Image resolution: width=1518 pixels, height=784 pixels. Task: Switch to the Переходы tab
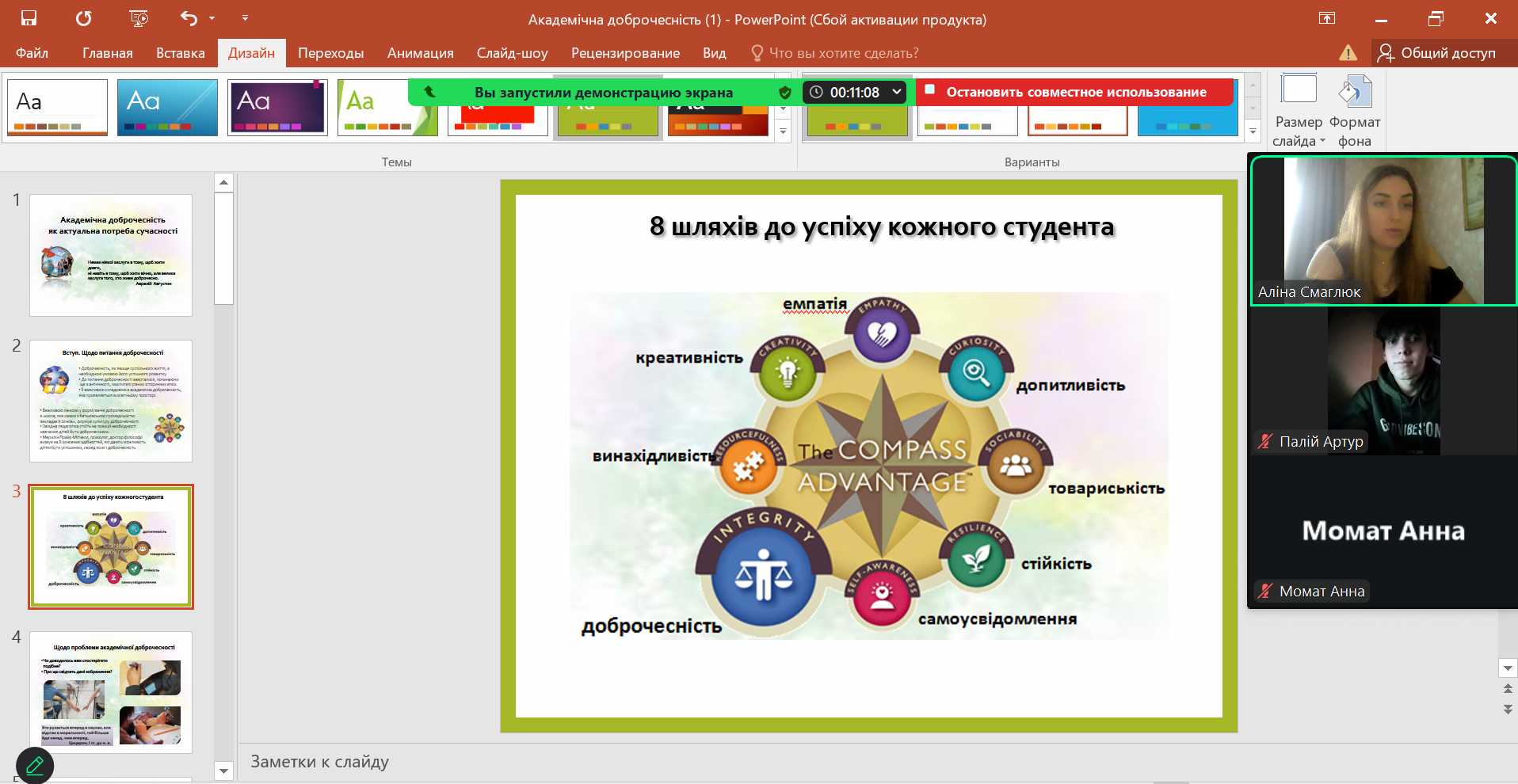pyautogui.click(x=330, y=53)
